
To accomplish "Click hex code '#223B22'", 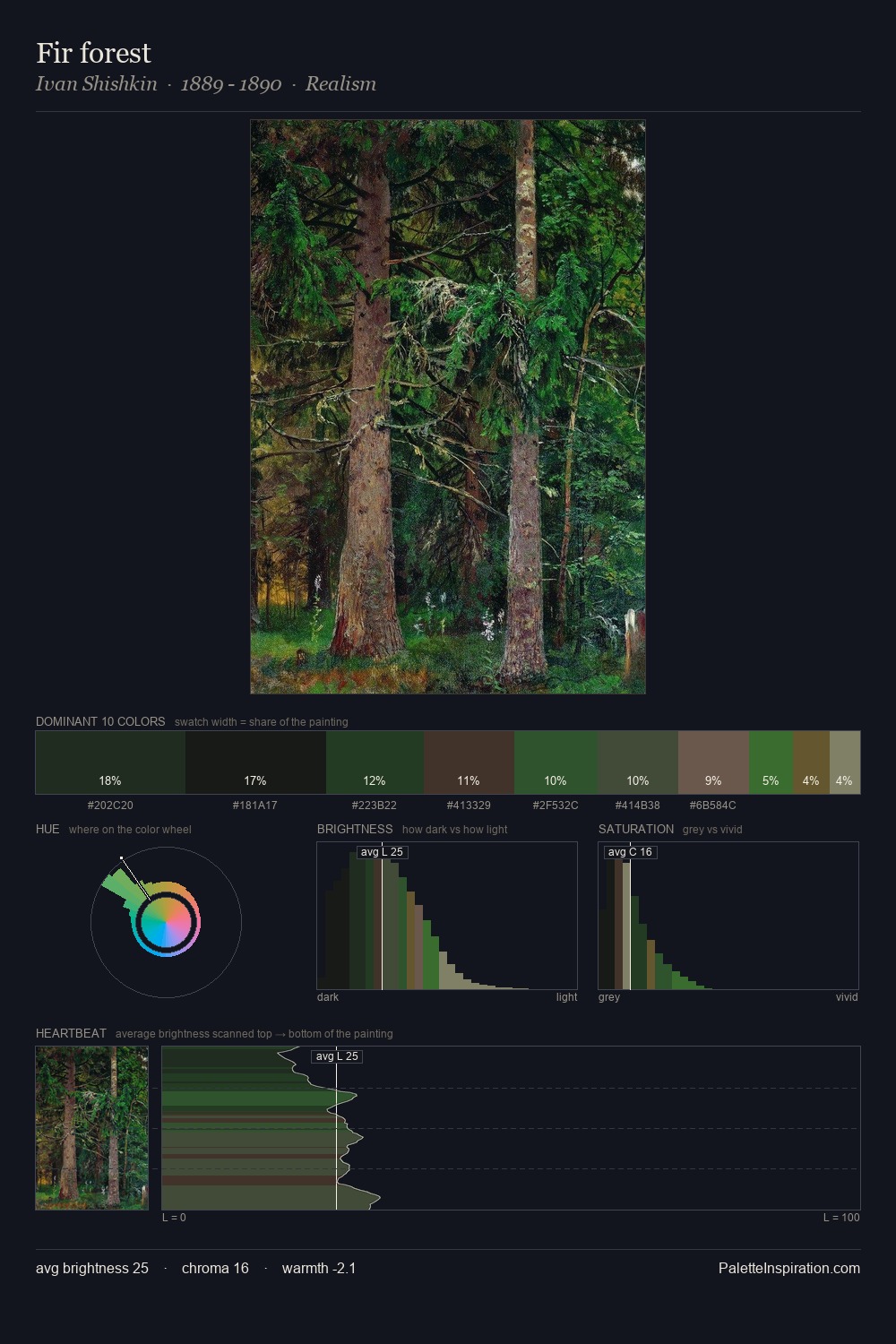I will (375, 806).
